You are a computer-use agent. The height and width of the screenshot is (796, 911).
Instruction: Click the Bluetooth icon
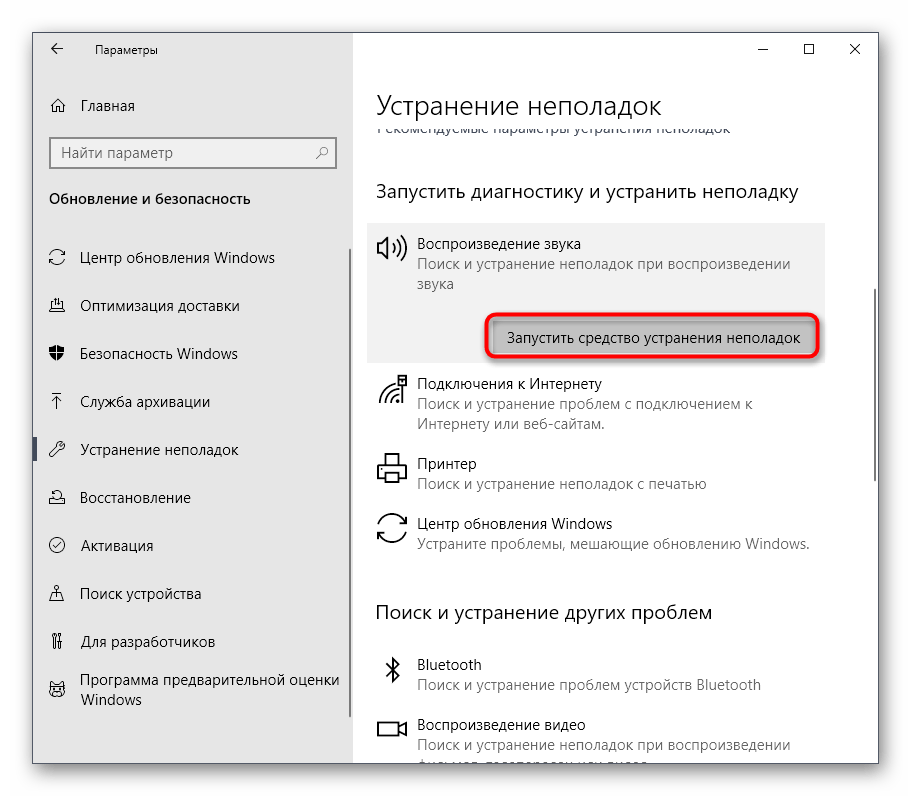tap(393, 670)
